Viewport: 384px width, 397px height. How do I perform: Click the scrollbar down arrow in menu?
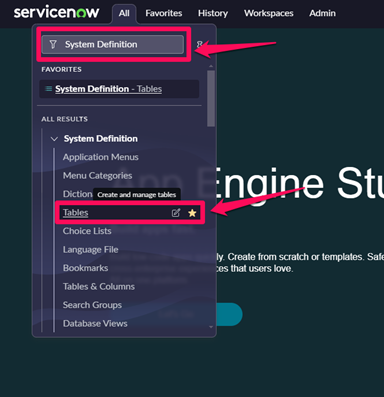pyautogui.click(x=211, y=327)
